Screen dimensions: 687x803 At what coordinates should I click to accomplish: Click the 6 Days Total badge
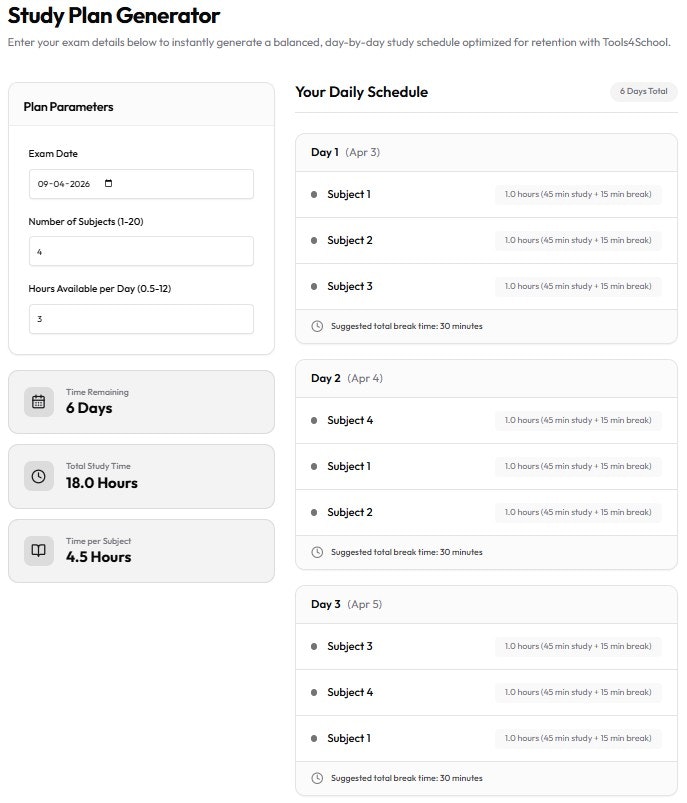click(645, 92)
